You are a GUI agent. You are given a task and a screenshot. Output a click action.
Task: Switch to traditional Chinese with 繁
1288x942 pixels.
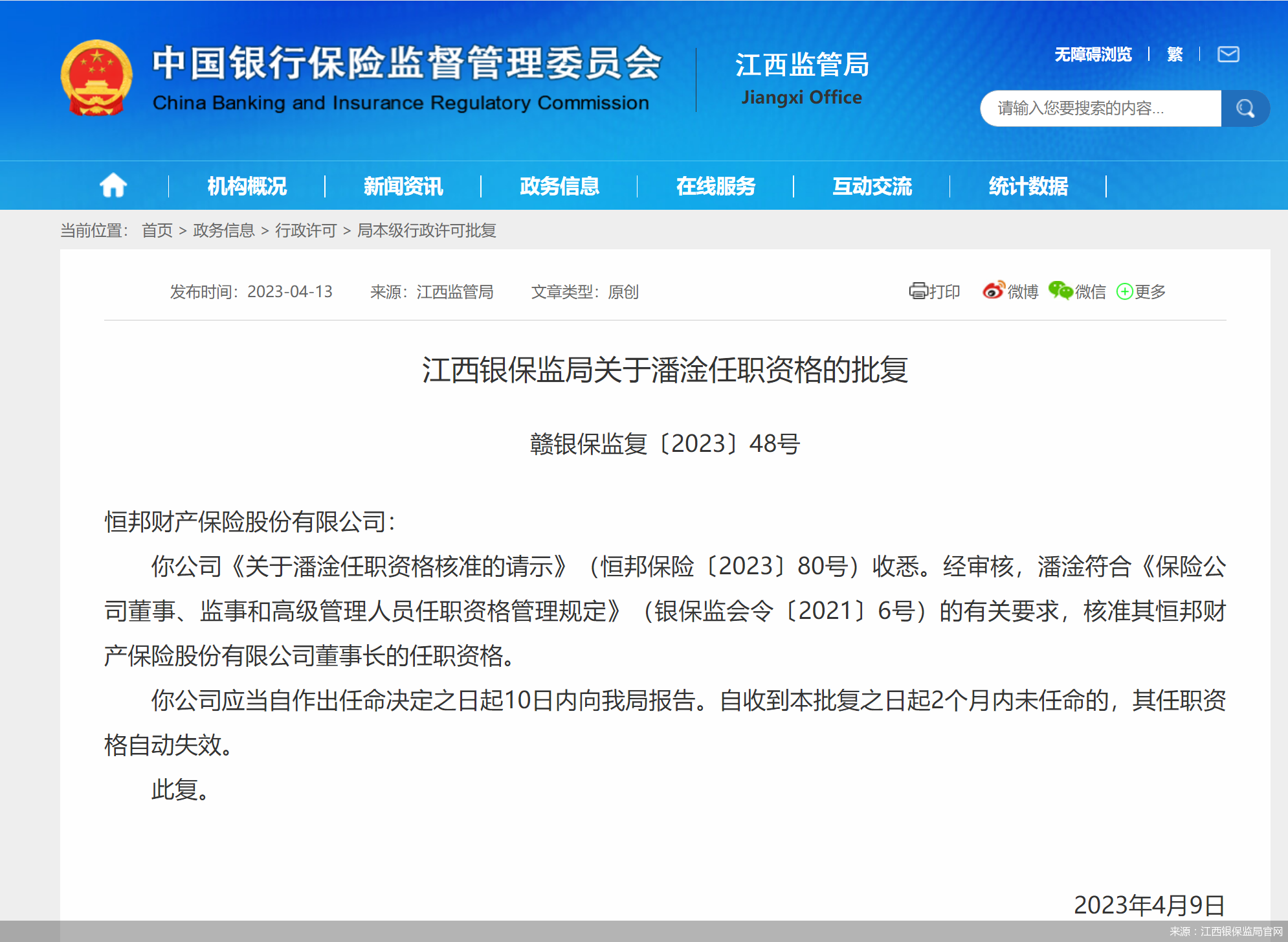pos(1174,54)
